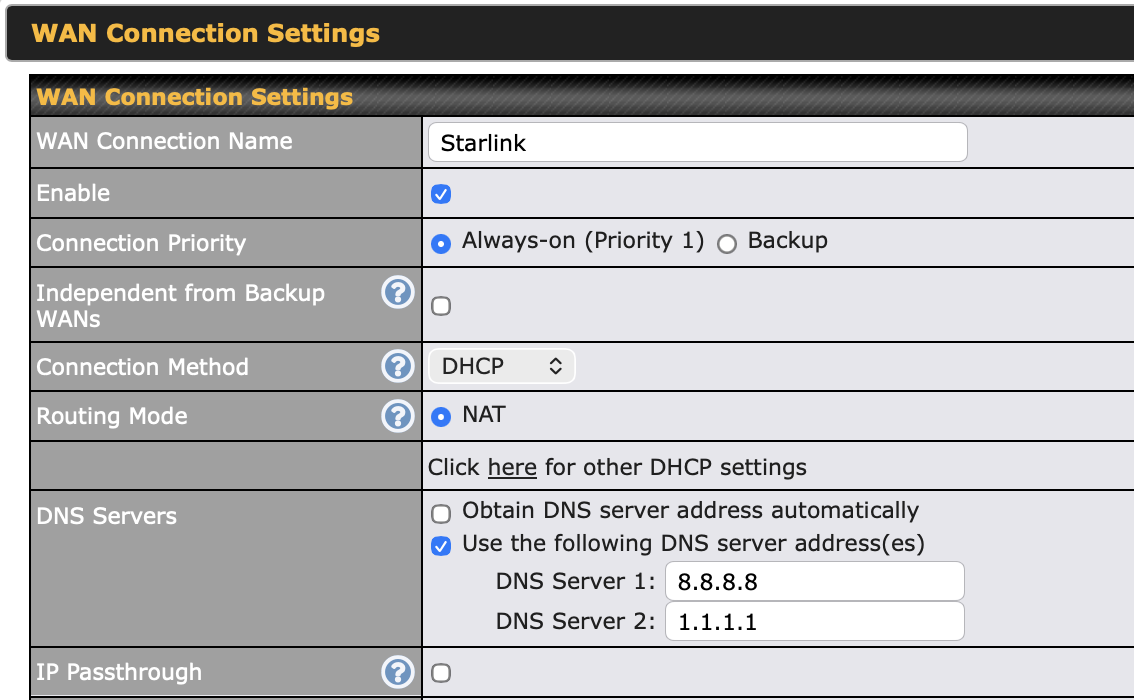Click the 'Enable' row label
This screenshot has height=700, width=1134.
click(73, 193)
